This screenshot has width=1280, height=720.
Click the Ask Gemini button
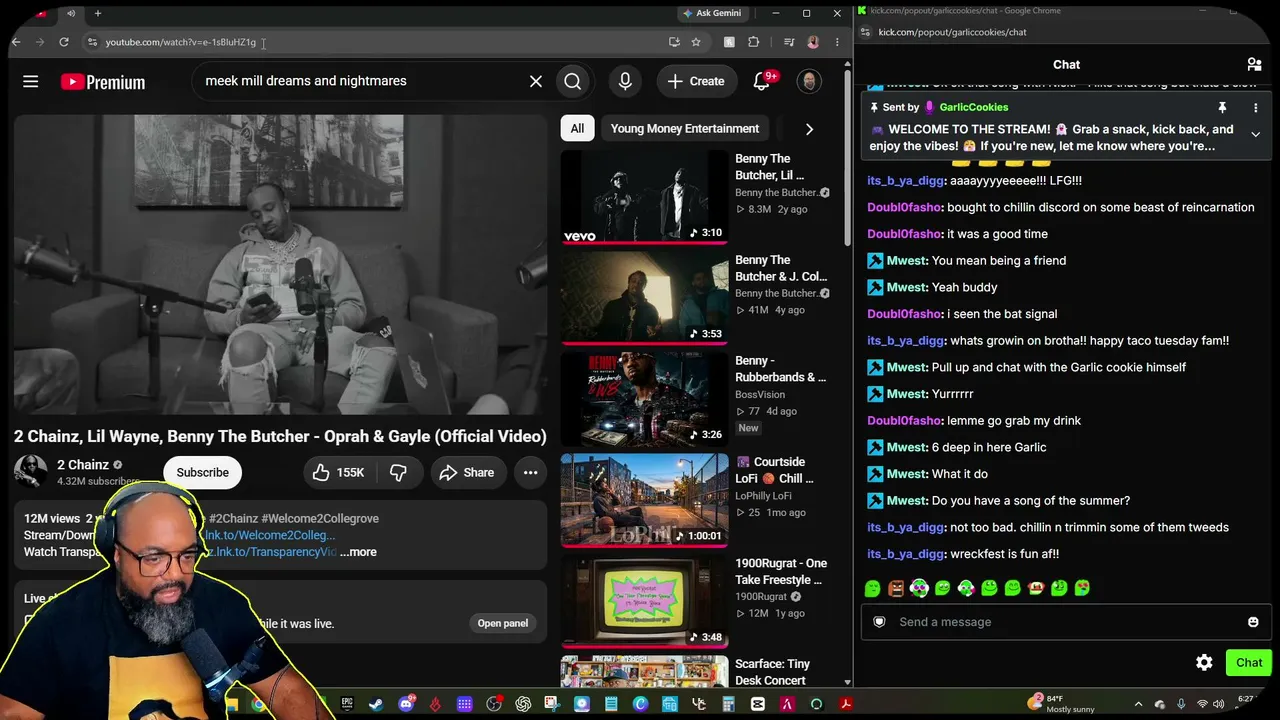coord(711,13)
